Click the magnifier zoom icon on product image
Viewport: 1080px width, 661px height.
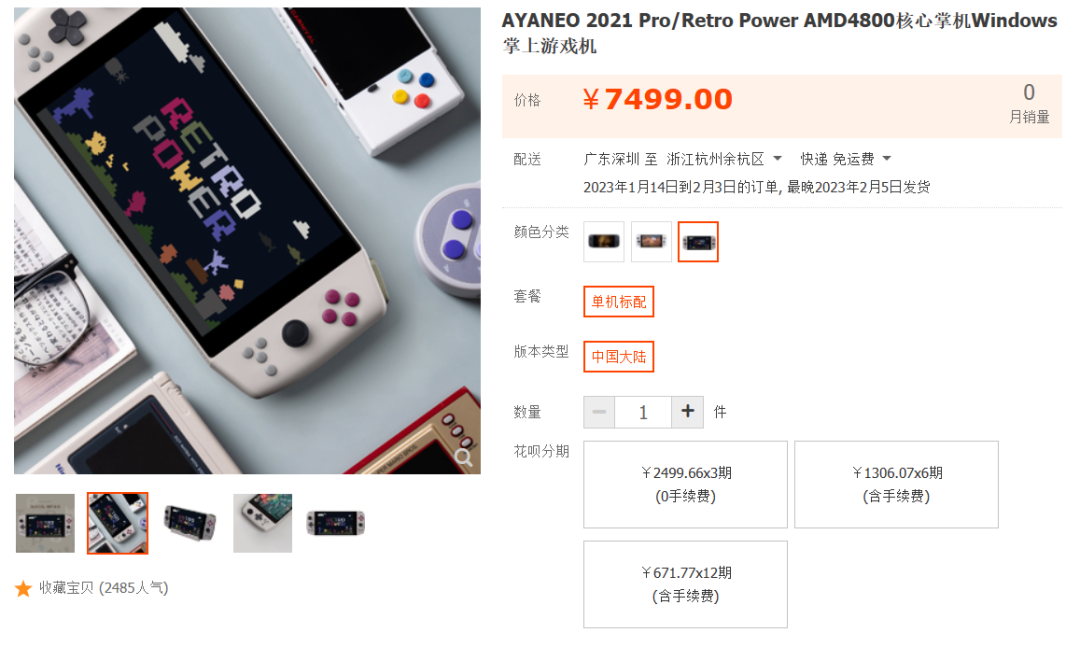(x=464, y=457)
